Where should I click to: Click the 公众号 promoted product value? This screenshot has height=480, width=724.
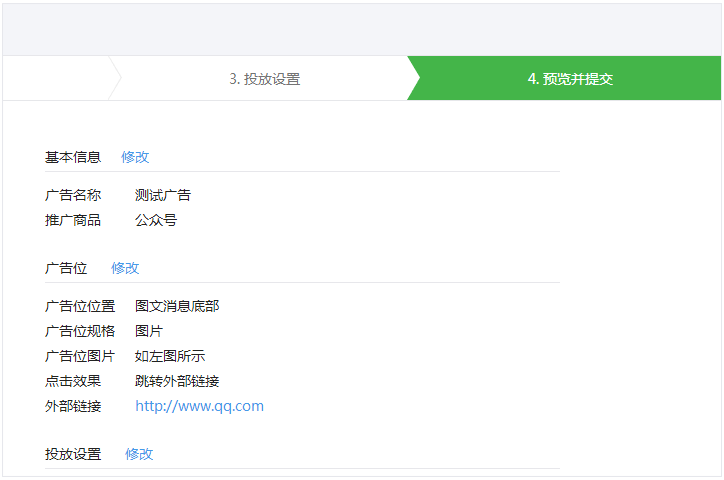pyautogui.click(x=156, y=220)
